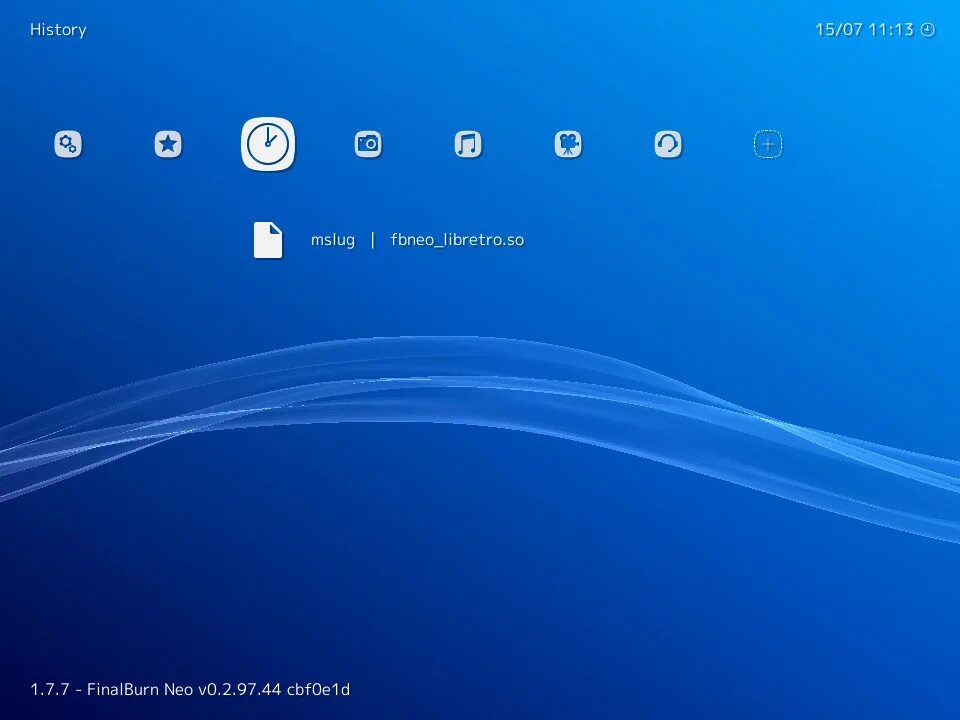
Task: Open the Images camera icon
Action: click(367, 144)
